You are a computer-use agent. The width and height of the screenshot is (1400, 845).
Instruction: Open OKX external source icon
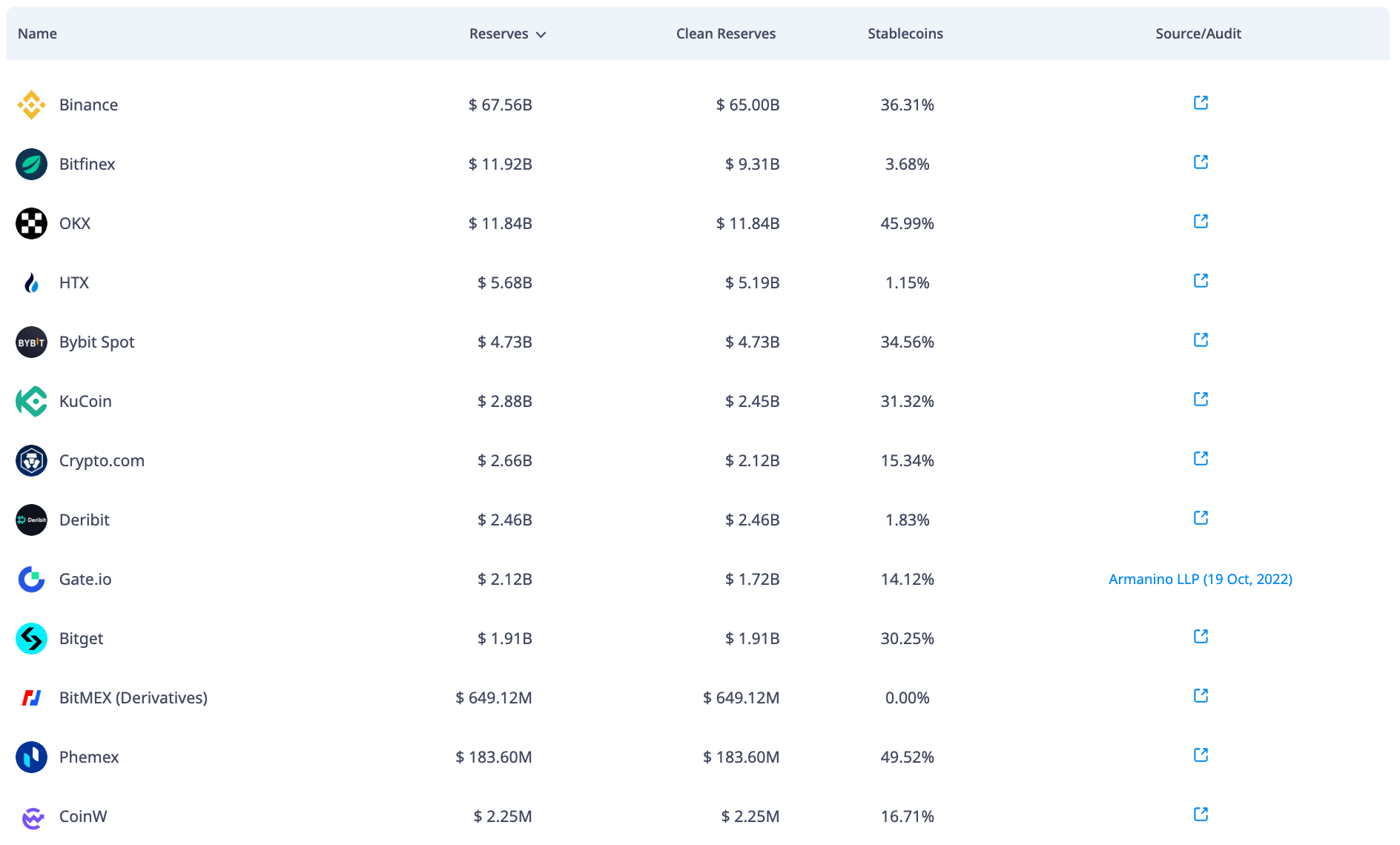1201,222
